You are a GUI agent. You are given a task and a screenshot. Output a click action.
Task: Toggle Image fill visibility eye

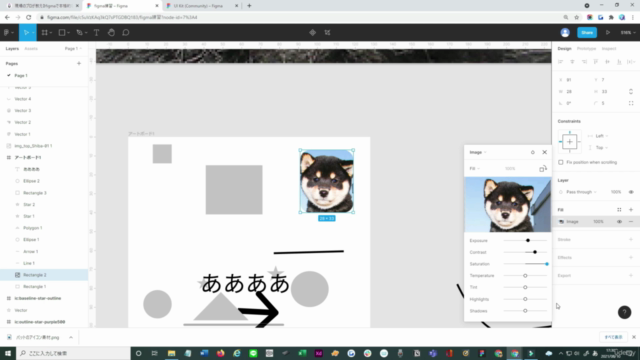[x=619, y=222]
